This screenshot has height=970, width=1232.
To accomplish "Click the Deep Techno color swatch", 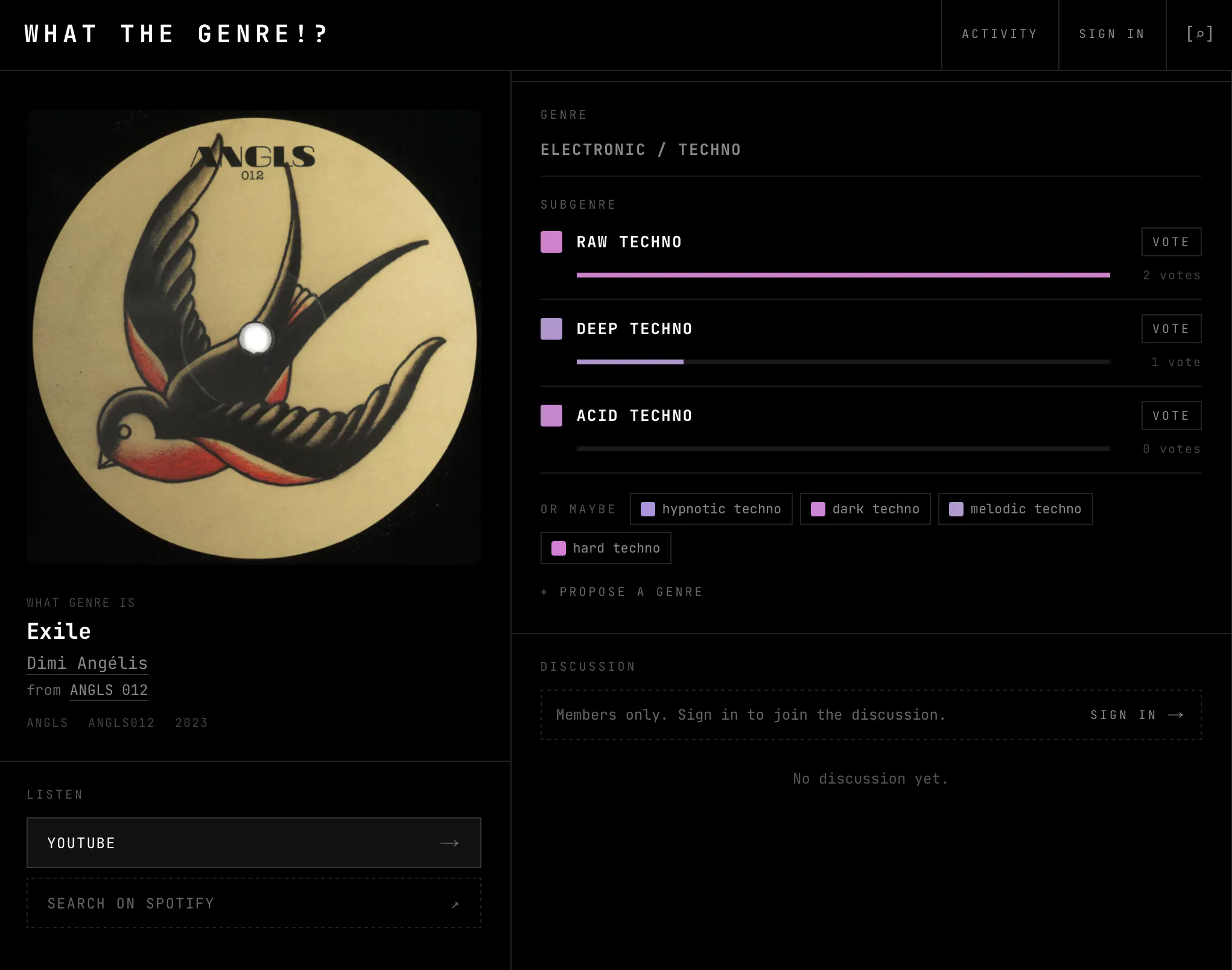I will point(551,329).
